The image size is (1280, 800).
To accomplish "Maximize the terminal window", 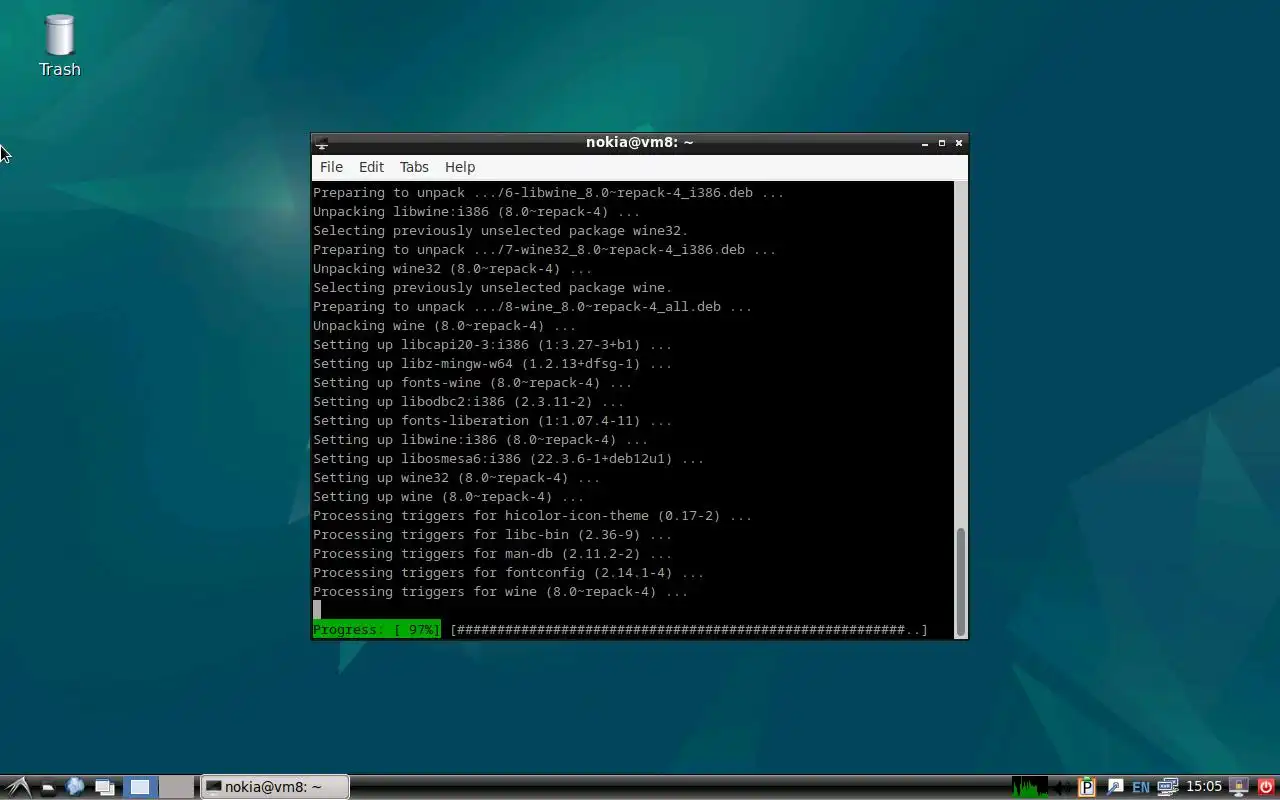I will [x=942, y=143].
